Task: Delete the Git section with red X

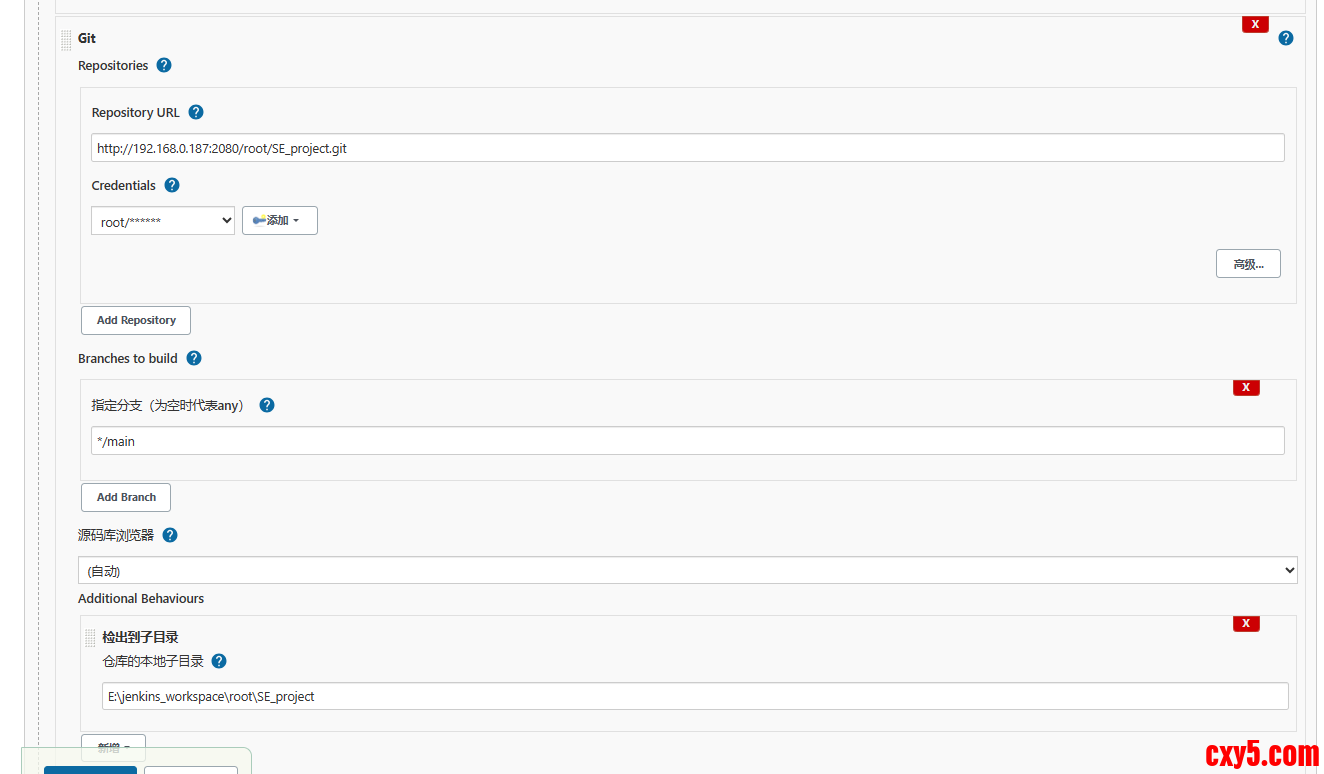Action: (x=1255, y=24)
